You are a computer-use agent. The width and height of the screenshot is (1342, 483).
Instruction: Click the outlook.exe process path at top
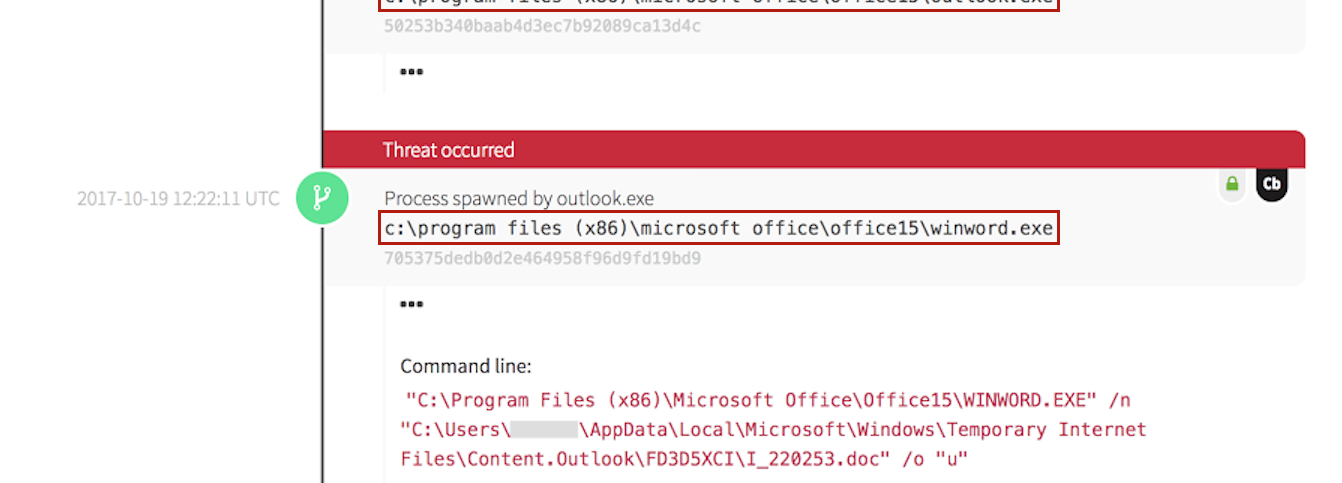pyautogui.click(x=719, y=3)
